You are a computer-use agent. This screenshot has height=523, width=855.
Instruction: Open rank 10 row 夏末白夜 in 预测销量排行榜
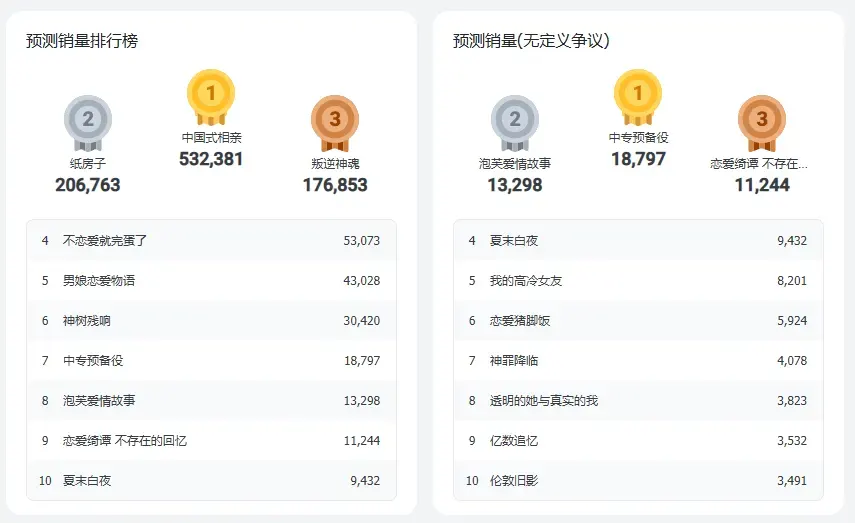click(212, 480)
